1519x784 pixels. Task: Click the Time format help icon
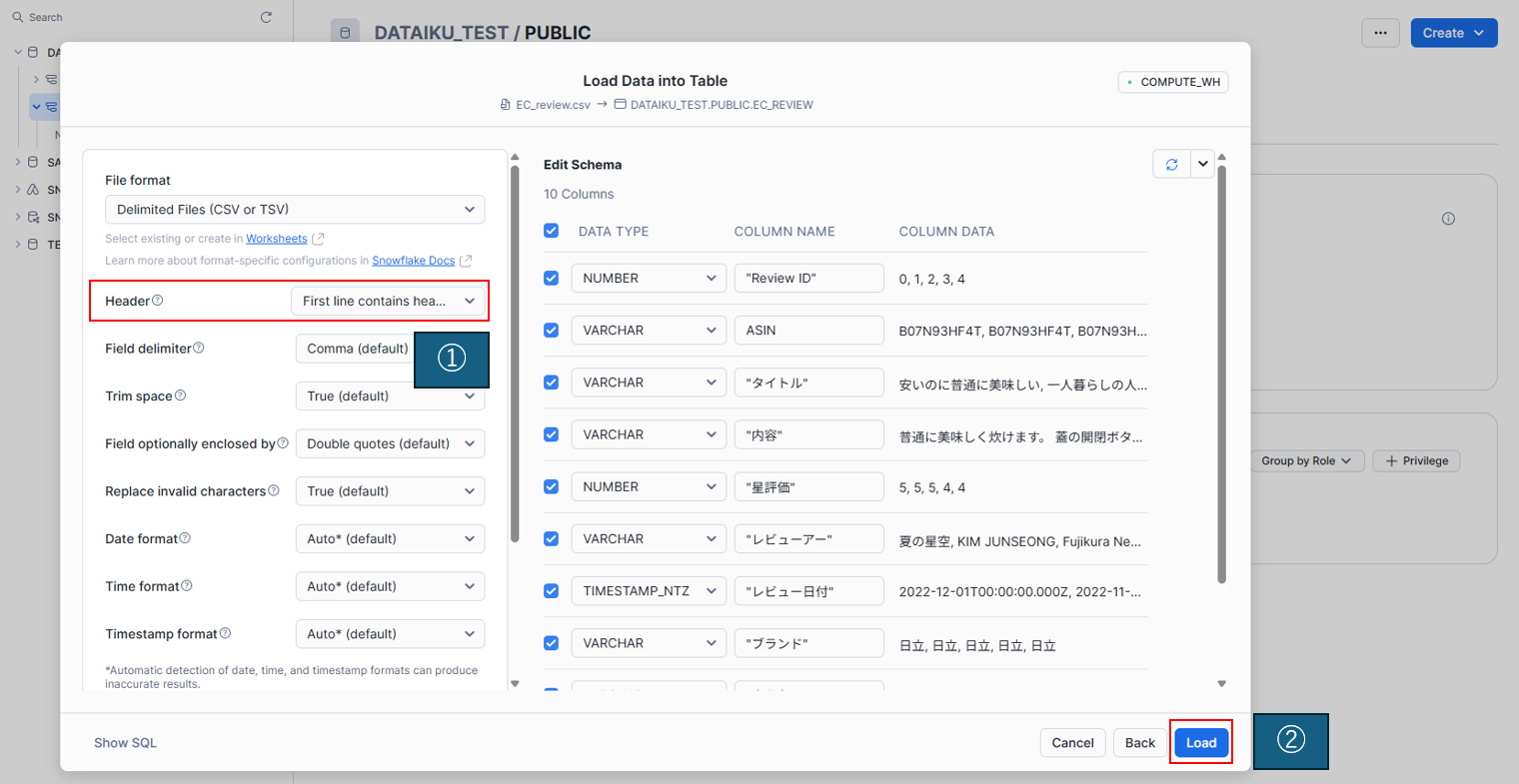coord(187,585)
